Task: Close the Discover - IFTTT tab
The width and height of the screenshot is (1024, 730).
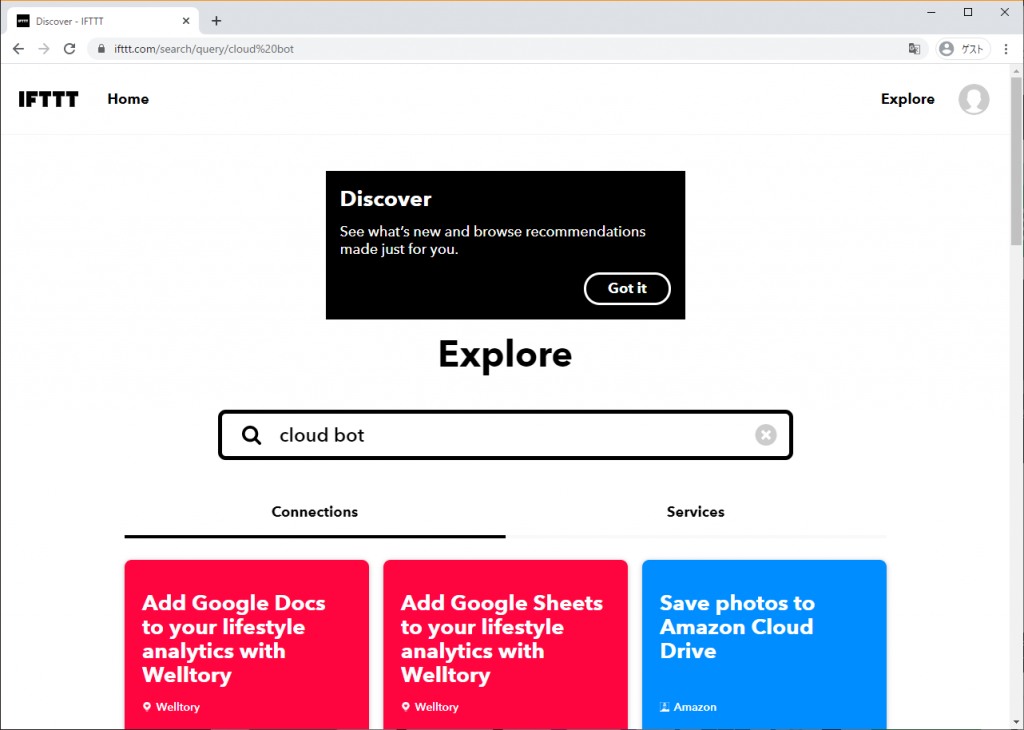Action: pyautogui.click(x=186, y=21)
